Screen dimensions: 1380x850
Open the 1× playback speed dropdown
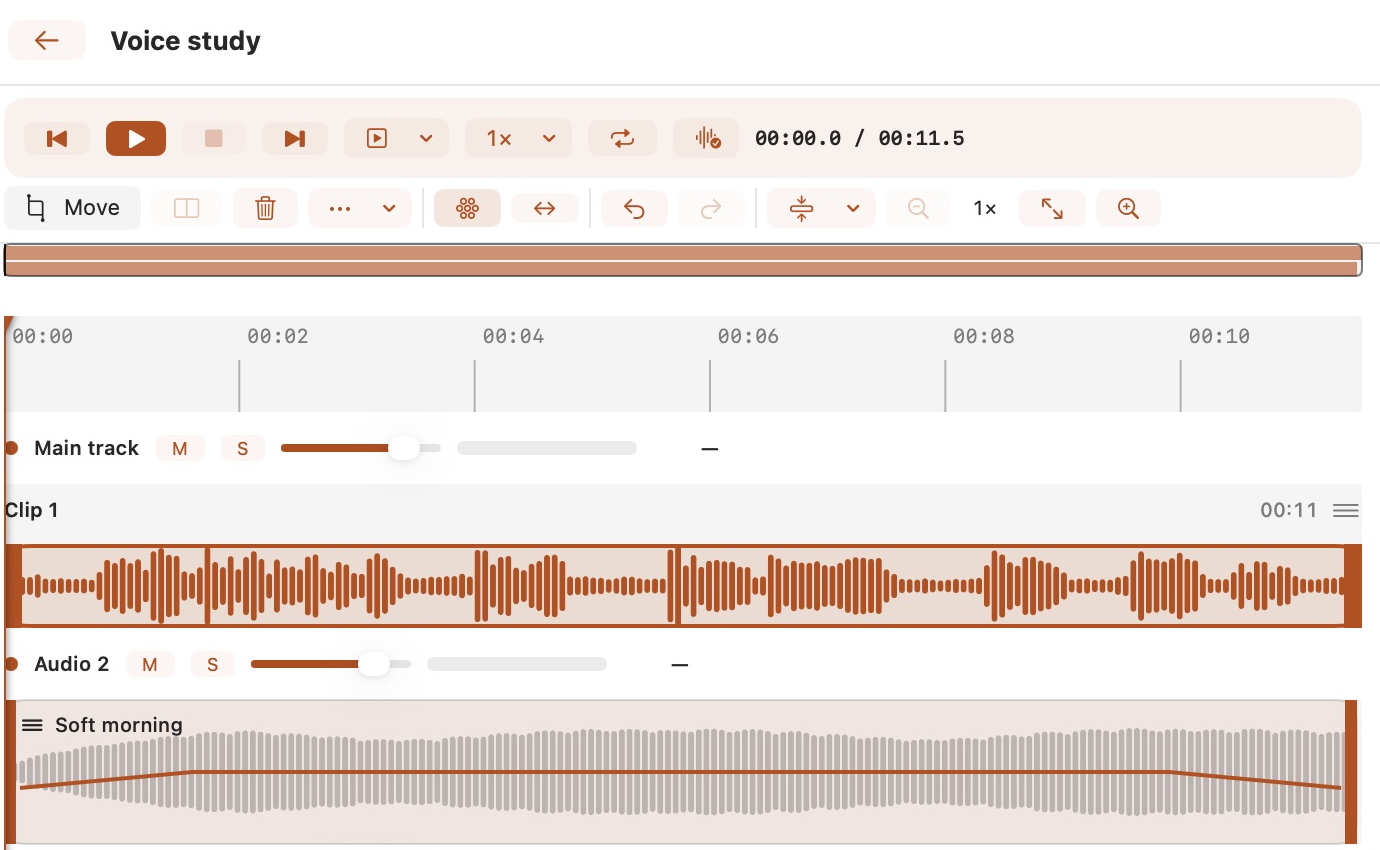point(519,138)
